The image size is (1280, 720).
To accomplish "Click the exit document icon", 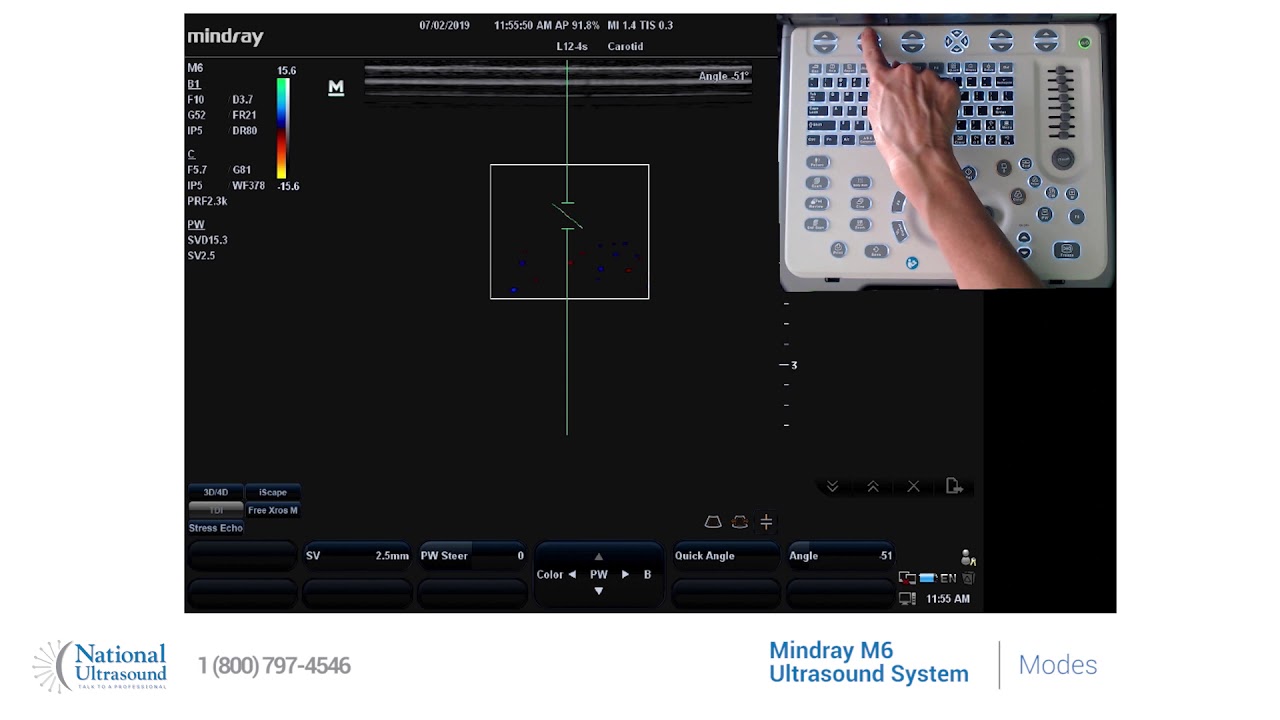I will point(954,486).
